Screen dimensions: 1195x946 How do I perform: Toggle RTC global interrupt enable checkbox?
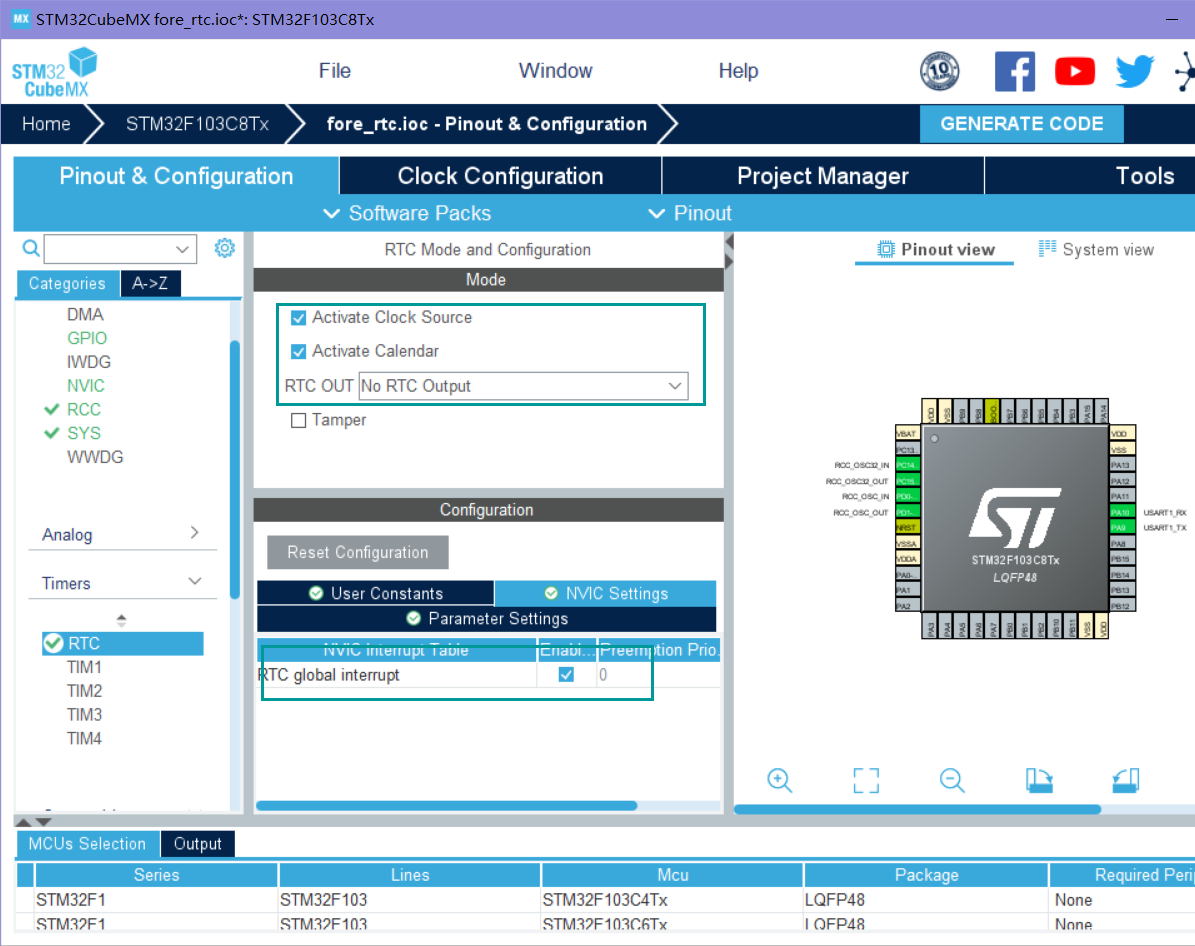point(566,674)
